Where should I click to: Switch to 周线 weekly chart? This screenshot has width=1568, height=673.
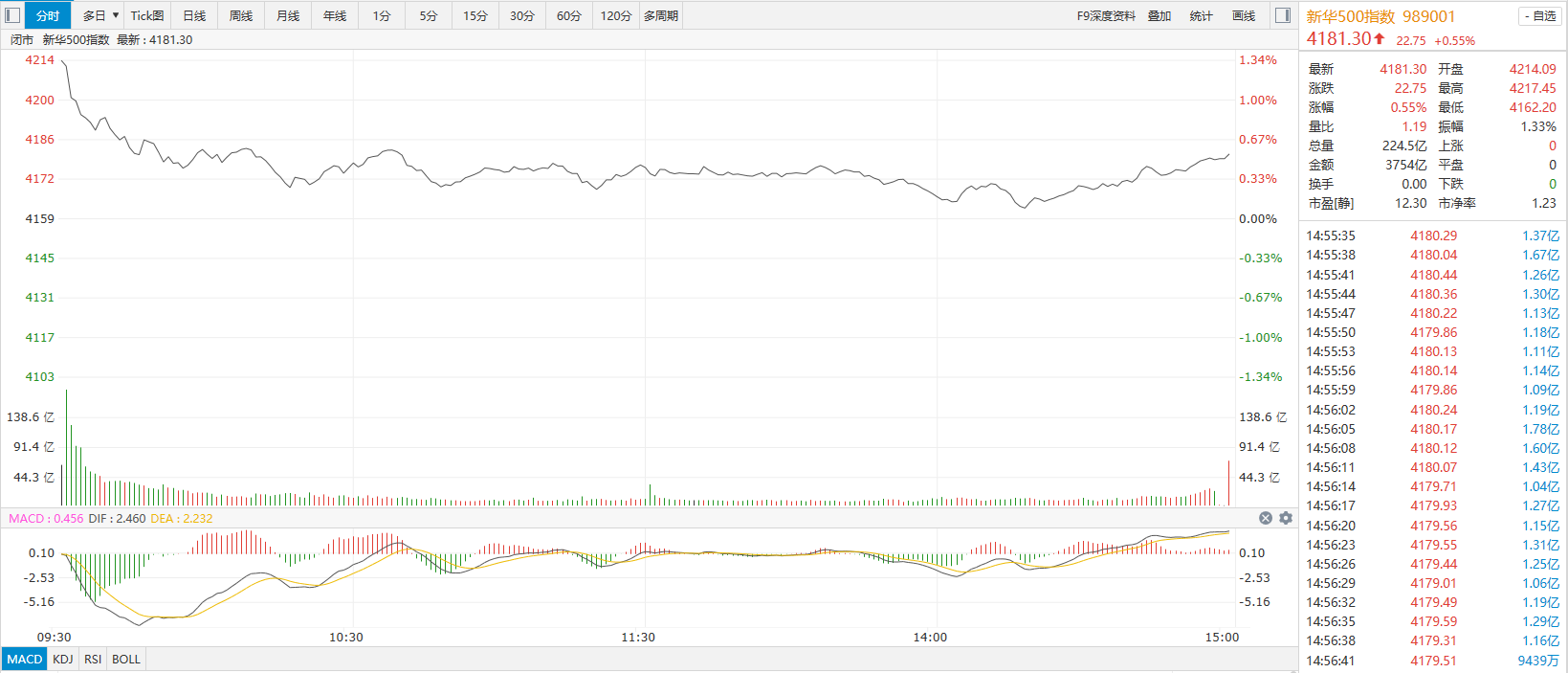(x=241, y=15)
